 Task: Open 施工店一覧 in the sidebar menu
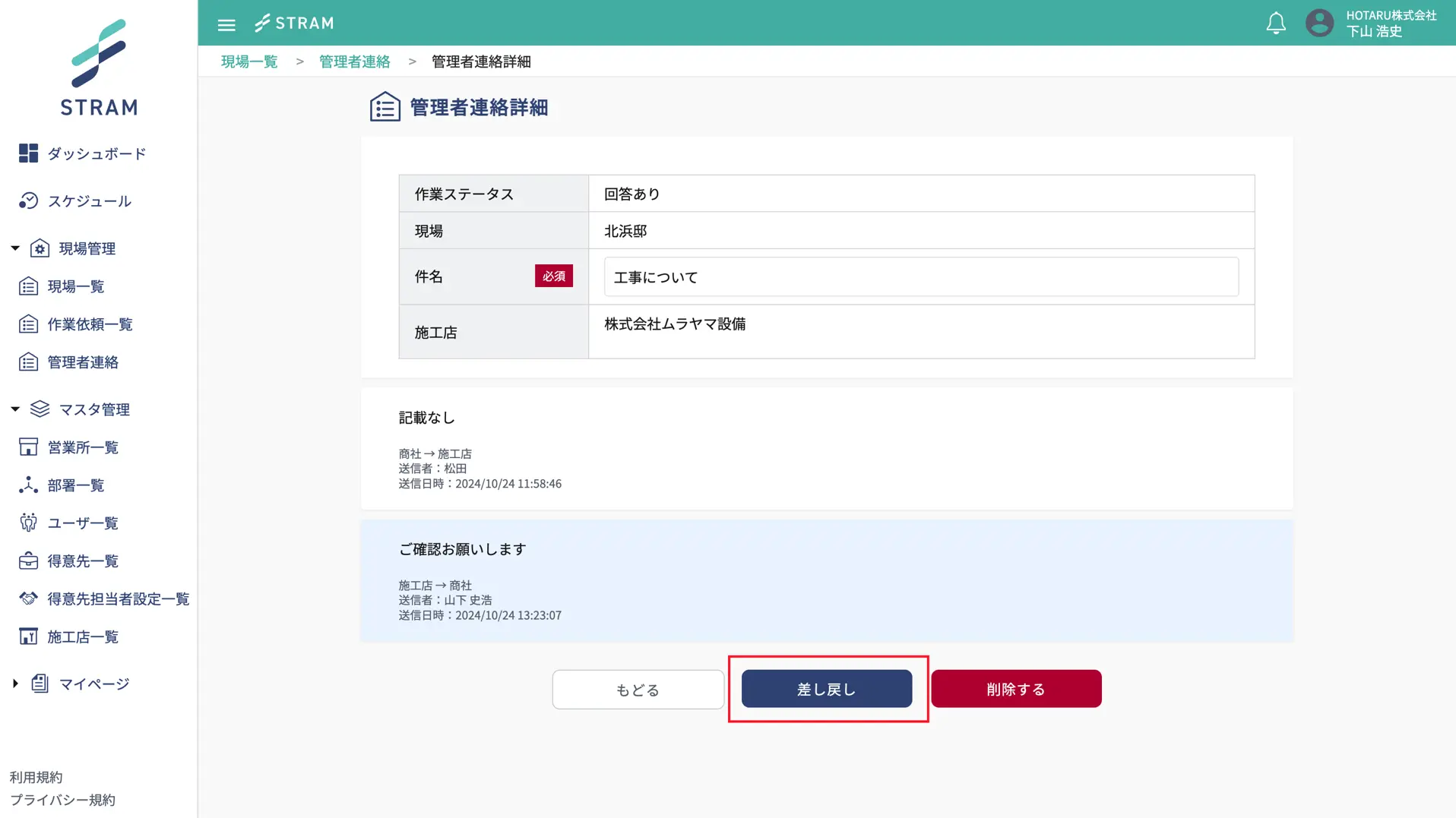(x=83, y=637)
